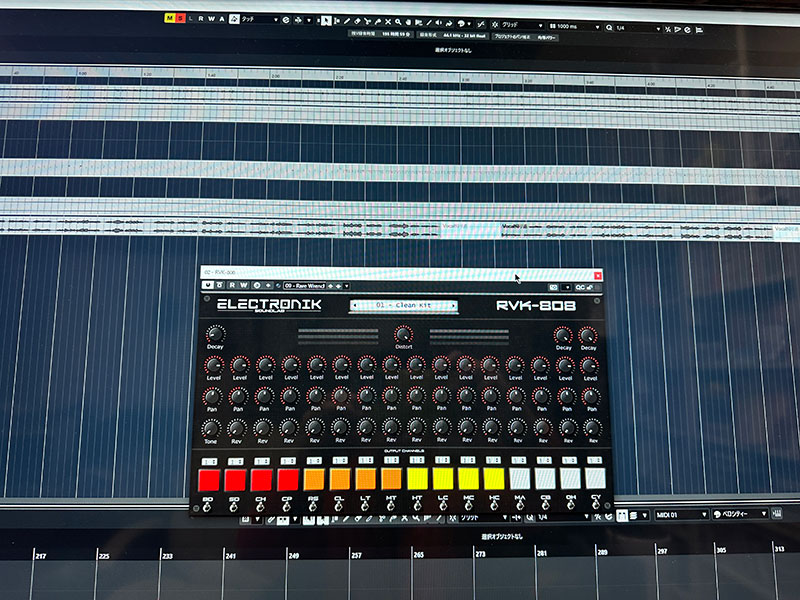
Task: Toggle the R read automation in top toolbar
Action: (x=201, y=19)
